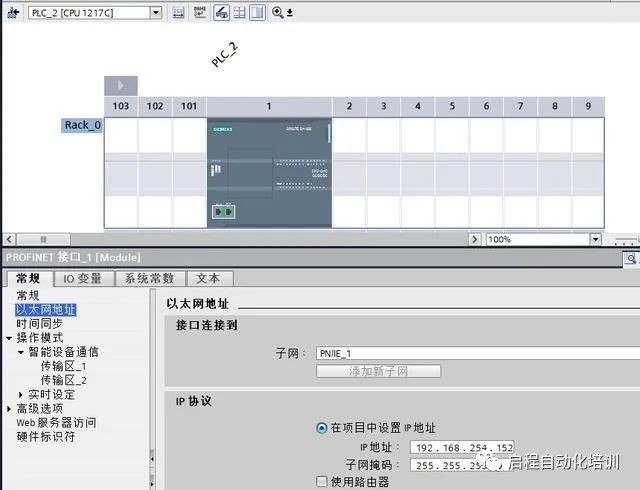Switch to the 系统常数 tab
640x490 pixels.
[150, 278]
